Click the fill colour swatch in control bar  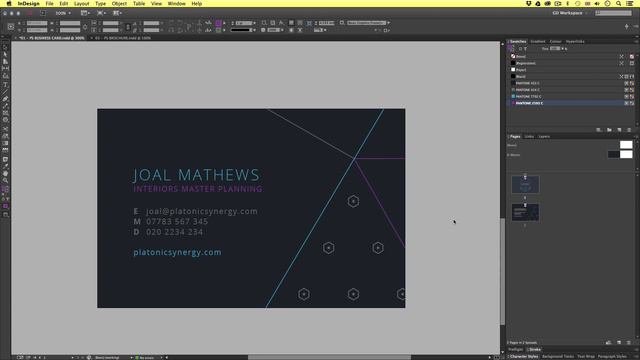point(218,23)
